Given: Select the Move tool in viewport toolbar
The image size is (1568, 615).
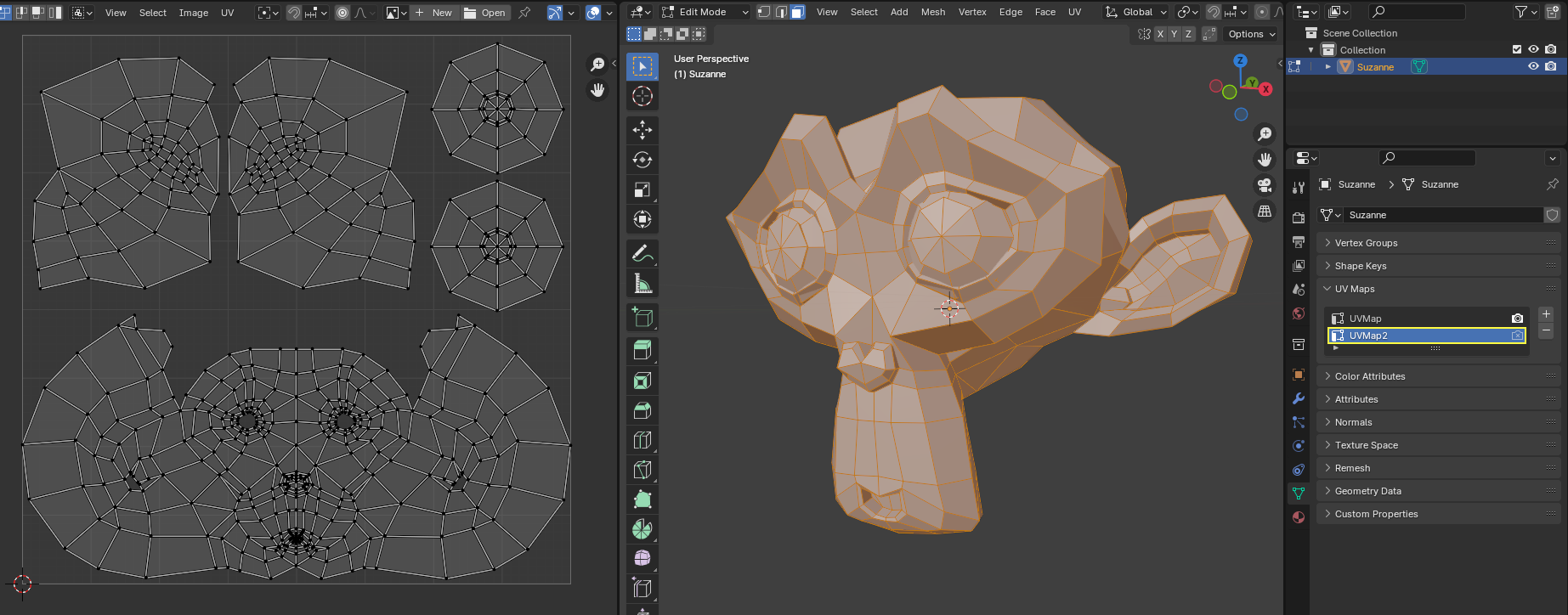Looking at the screenshot, I should point(642,130).
